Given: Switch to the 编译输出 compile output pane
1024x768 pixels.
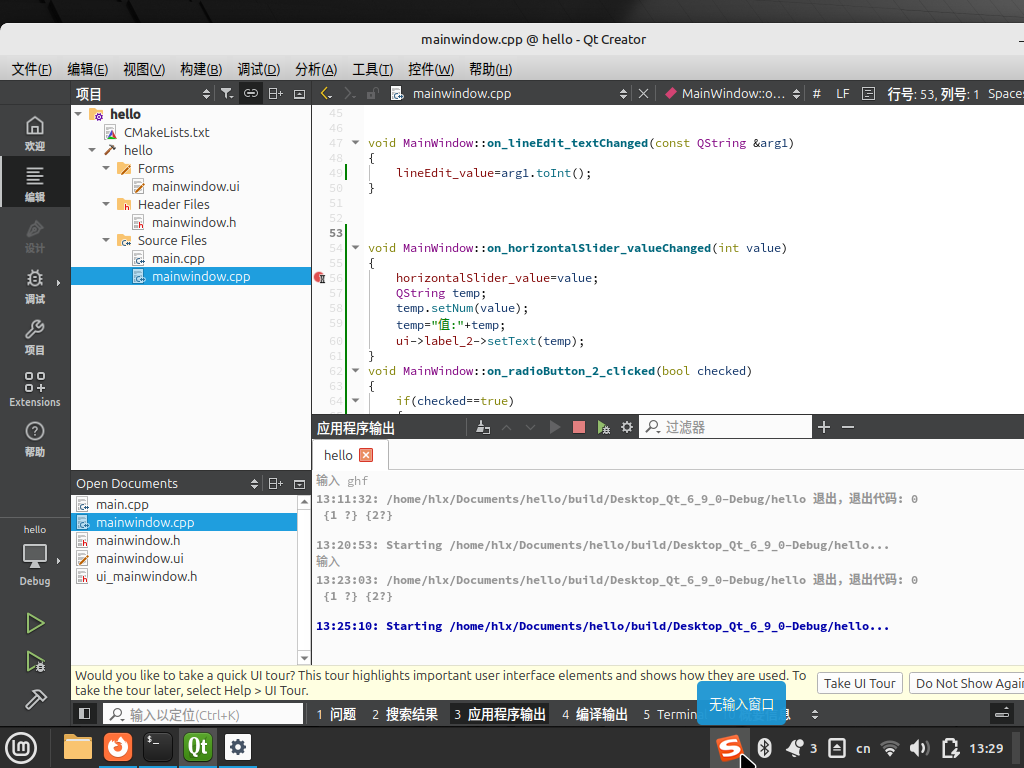Looking at the screenshot, I should (595, 714).
